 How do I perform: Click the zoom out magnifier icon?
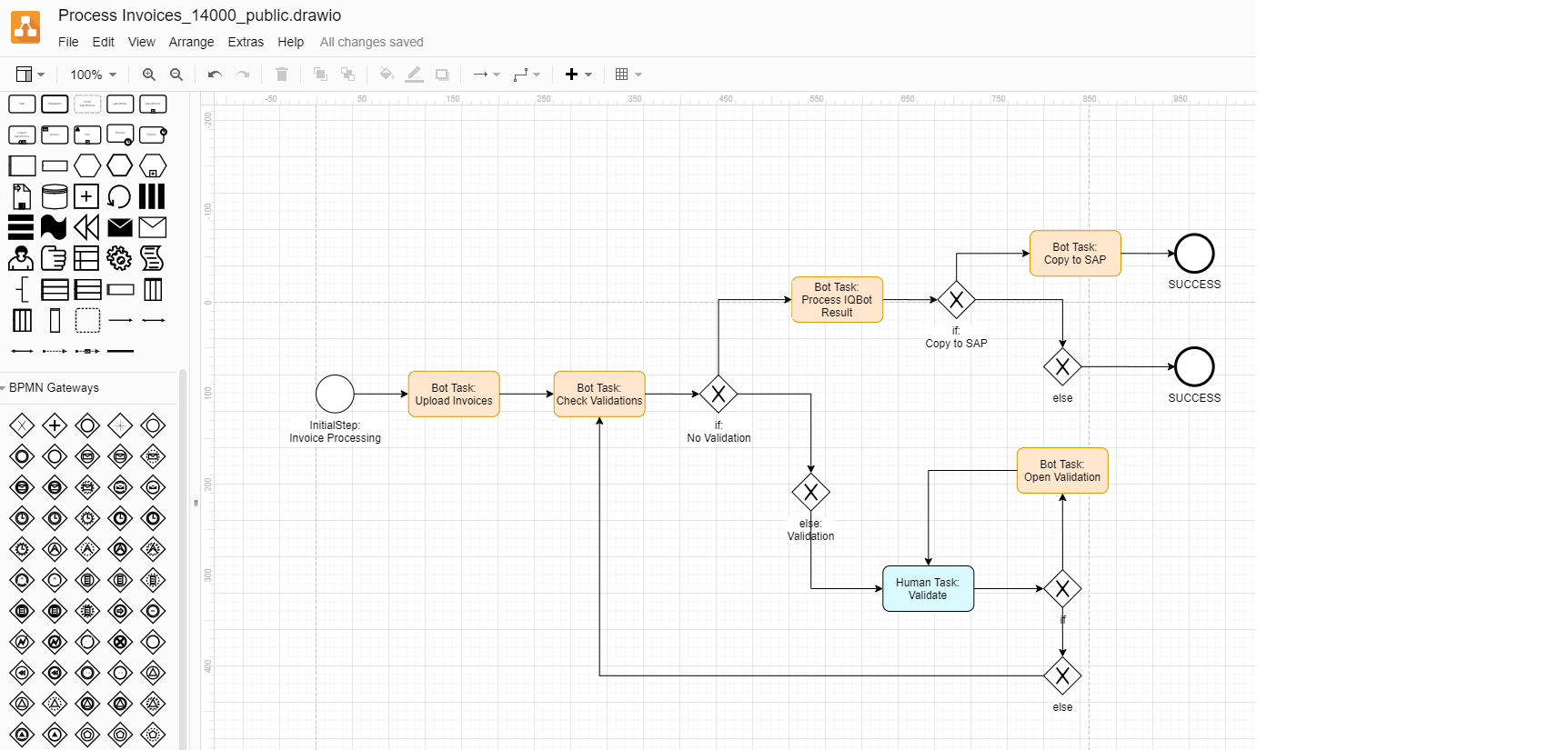point(176,75)
